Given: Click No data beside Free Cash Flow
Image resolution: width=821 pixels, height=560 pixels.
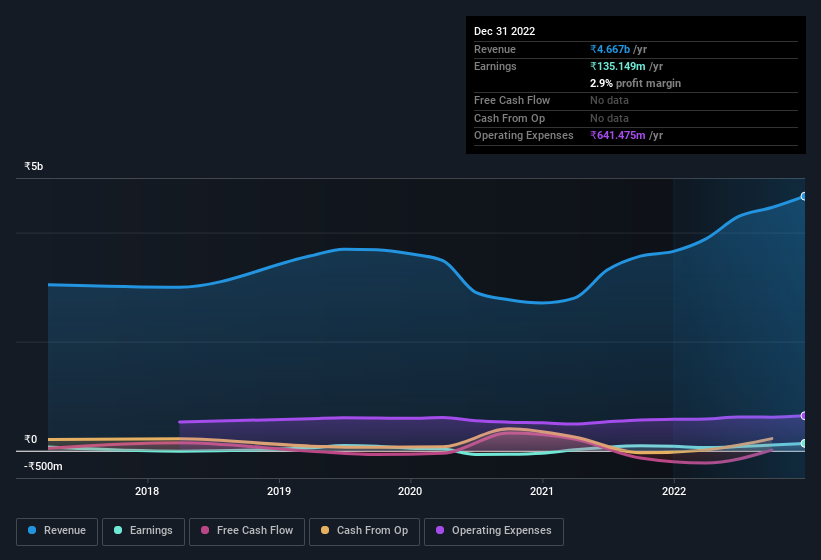Looking at the screenshot, I should [609, 100].
